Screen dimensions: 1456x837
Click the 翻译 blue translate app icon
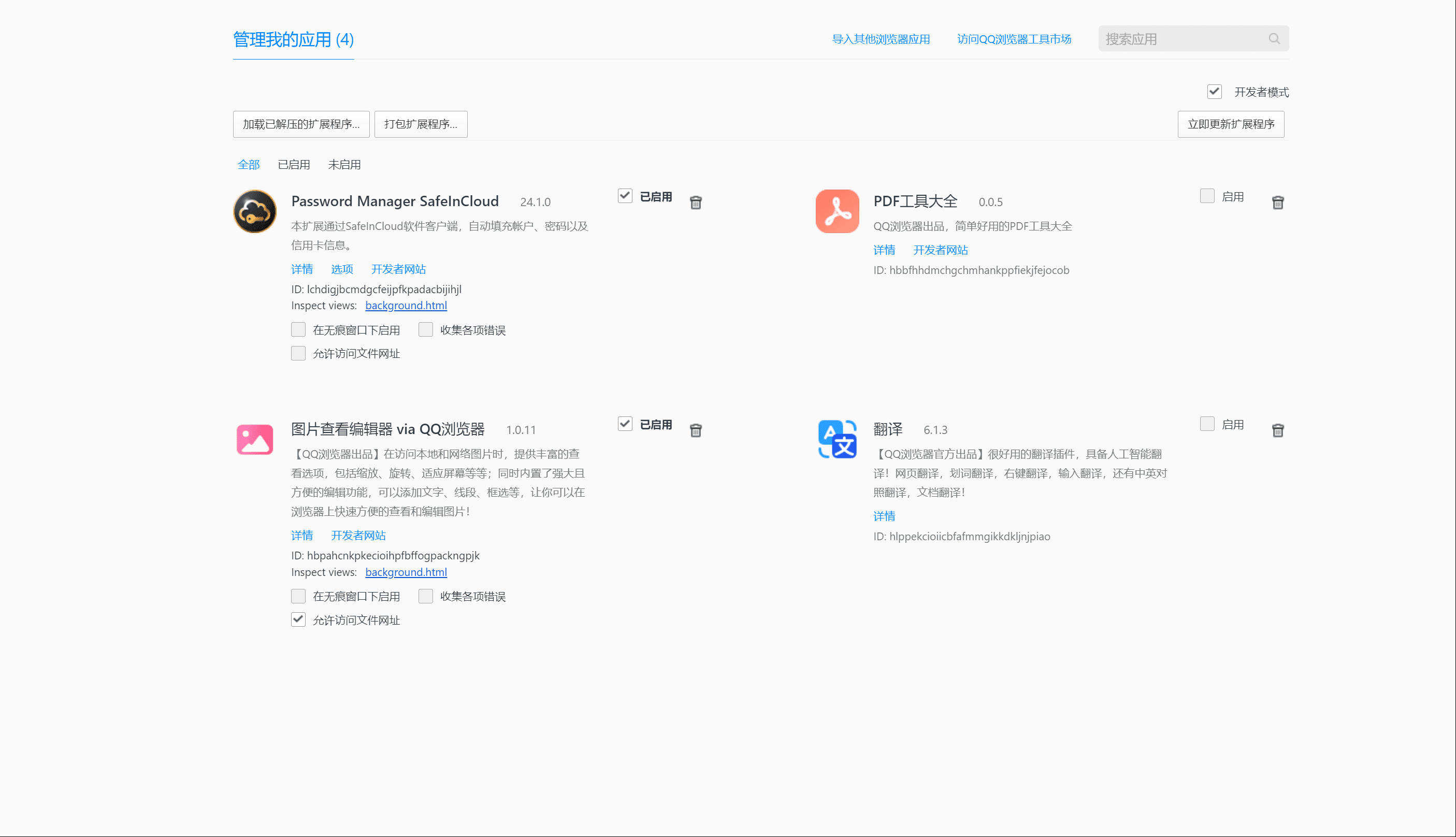coord(838,439)
